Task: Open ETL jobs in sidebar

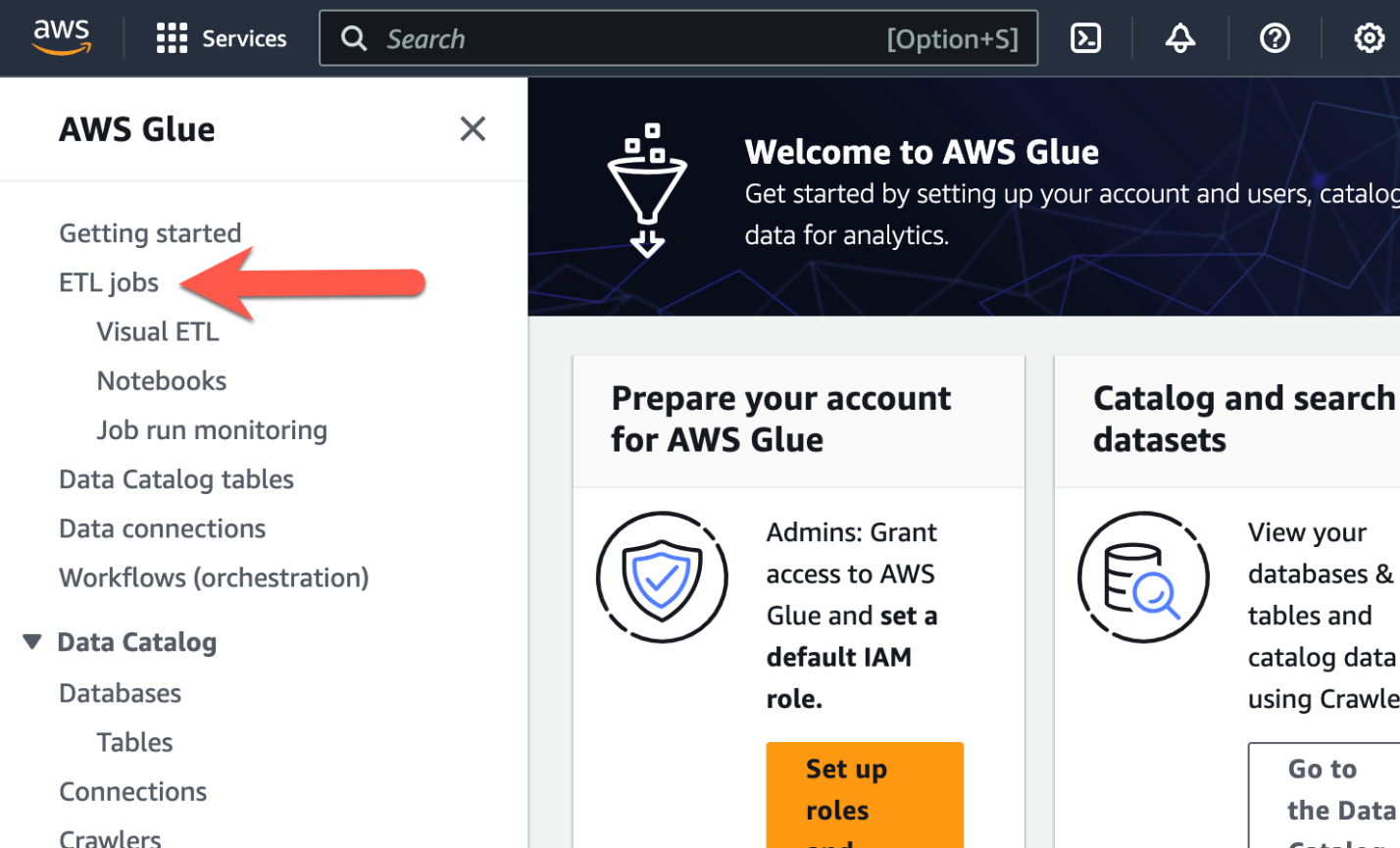Action: 109,282
